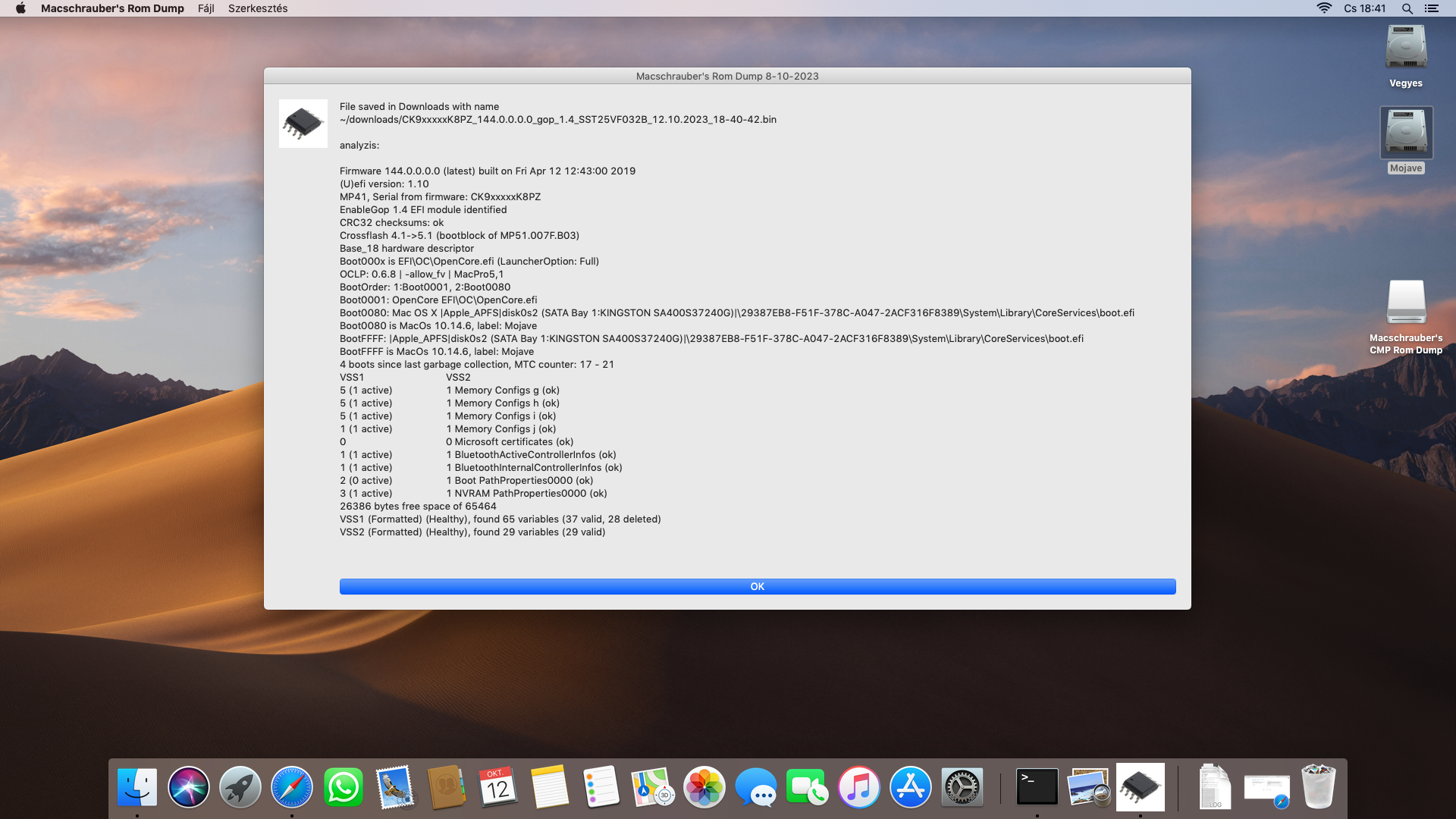Open System Preferences gear in dock
Viewport: 1456px width, 819px height.
[962, 787]
